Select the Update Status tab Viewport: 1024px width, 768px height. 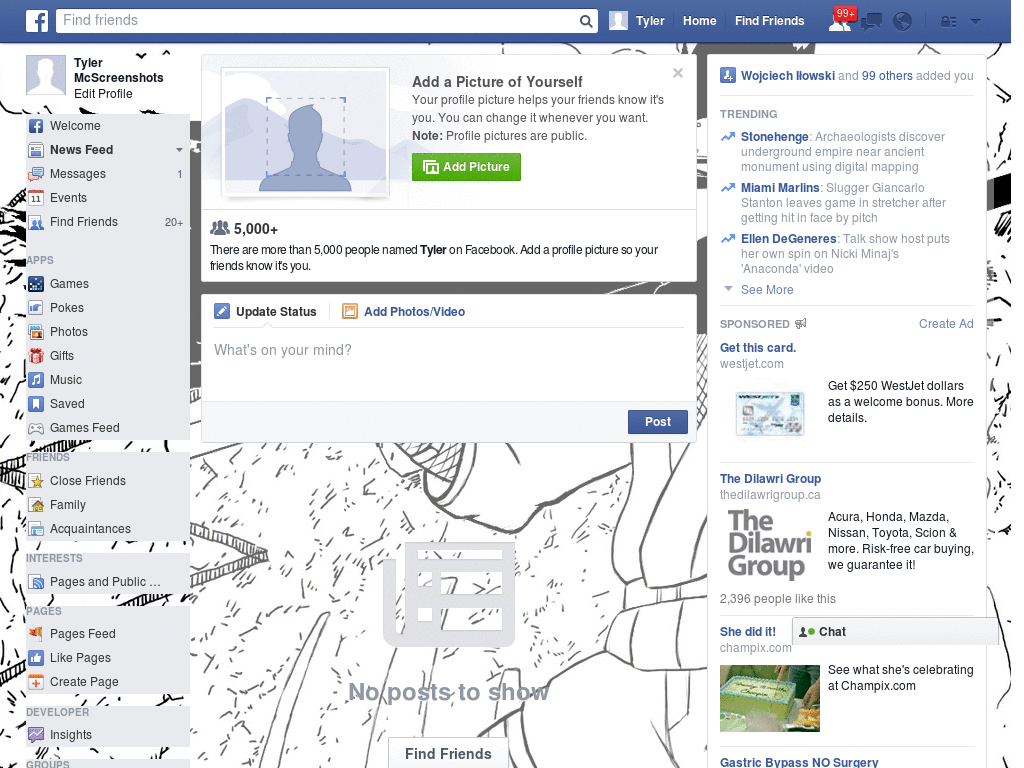[265, 312]
